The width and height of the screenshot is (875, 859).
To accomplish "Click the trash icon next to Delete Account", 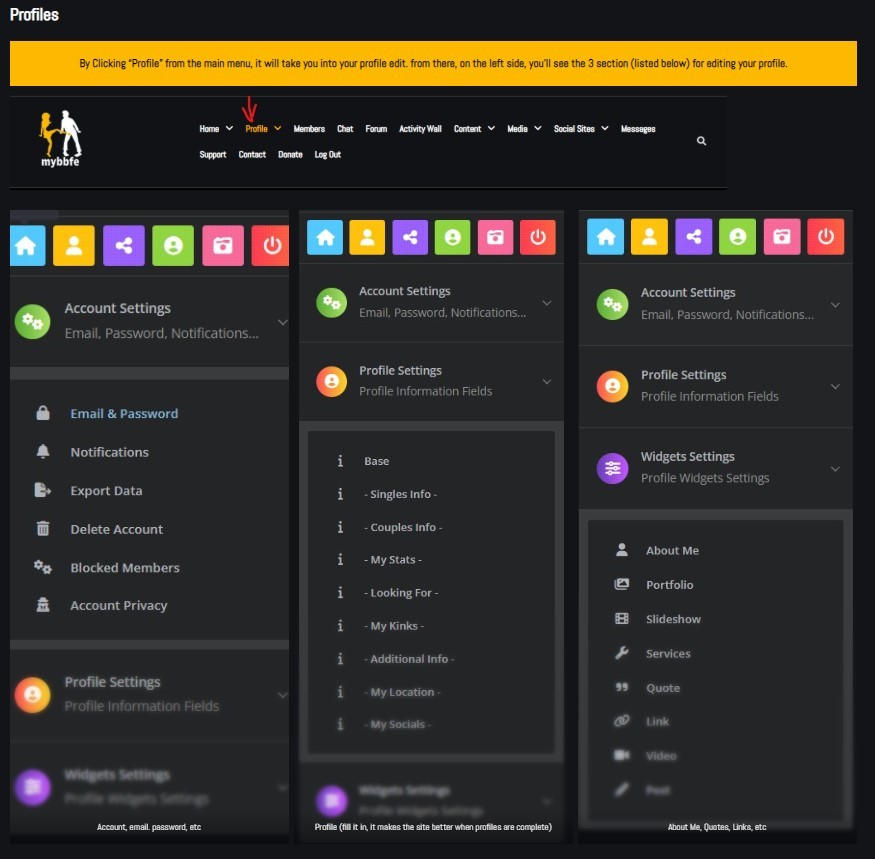I will pos(43,529).
